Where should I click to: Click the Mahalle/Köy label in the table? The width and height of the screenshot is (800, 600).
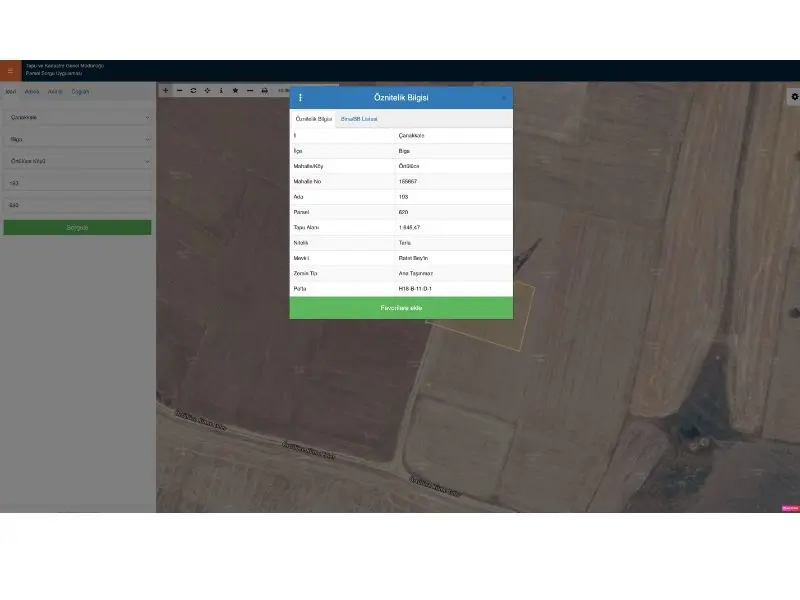(x=308, y=166)
